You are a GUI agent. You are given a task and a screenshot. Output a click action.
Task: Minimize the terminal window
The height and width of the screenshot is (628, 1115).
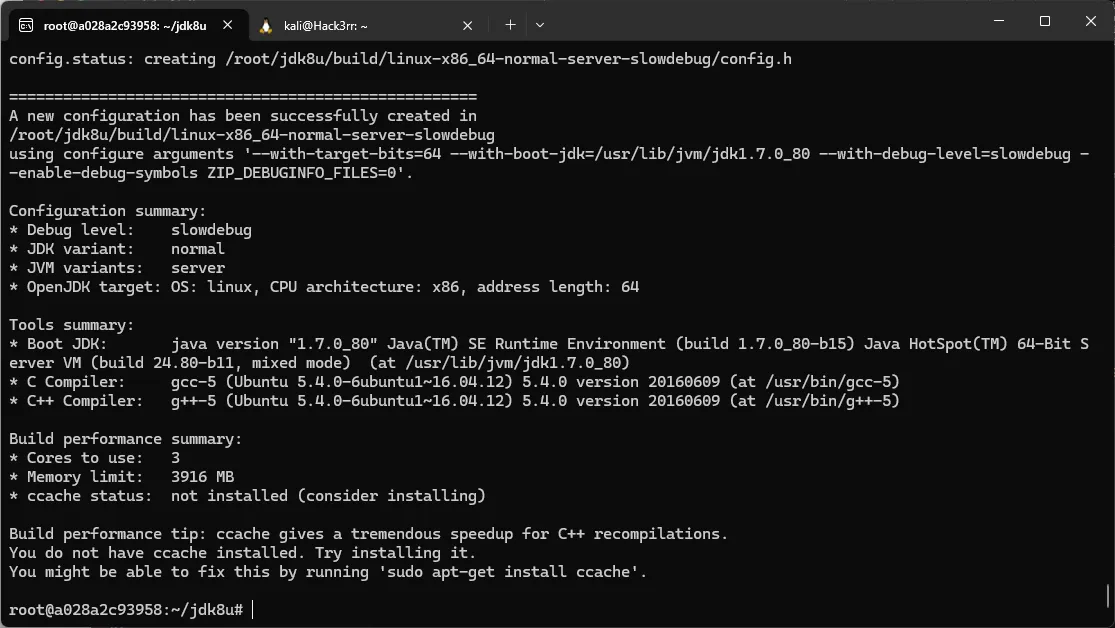(999, 21)
